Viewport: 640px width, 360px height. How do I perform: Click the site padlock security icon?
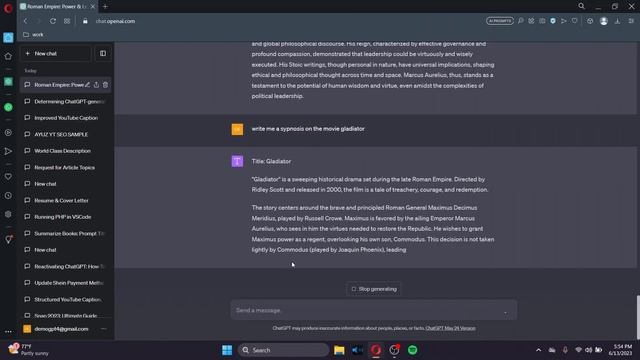coord(85,21)
